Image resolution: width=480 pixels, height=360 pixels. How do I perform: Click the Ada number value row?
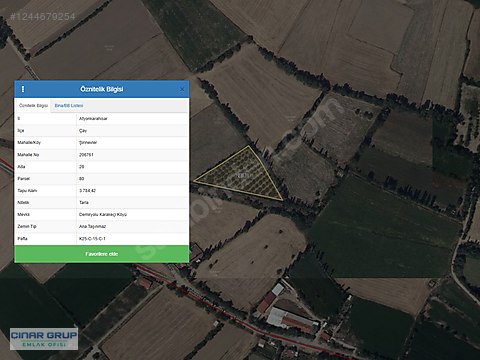132,167
